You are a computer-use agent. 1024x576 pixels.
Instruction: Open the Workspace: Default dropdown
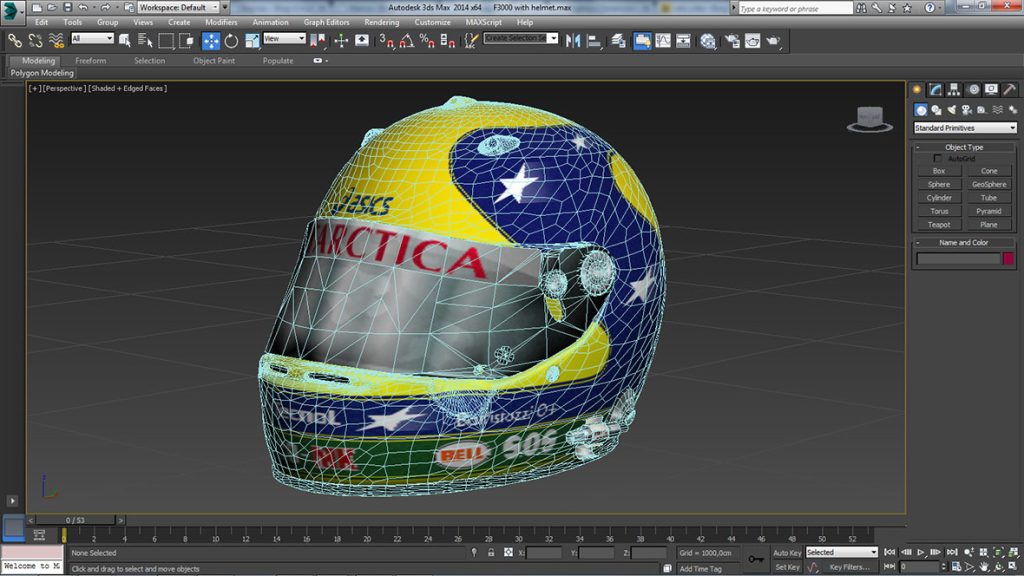177,7
